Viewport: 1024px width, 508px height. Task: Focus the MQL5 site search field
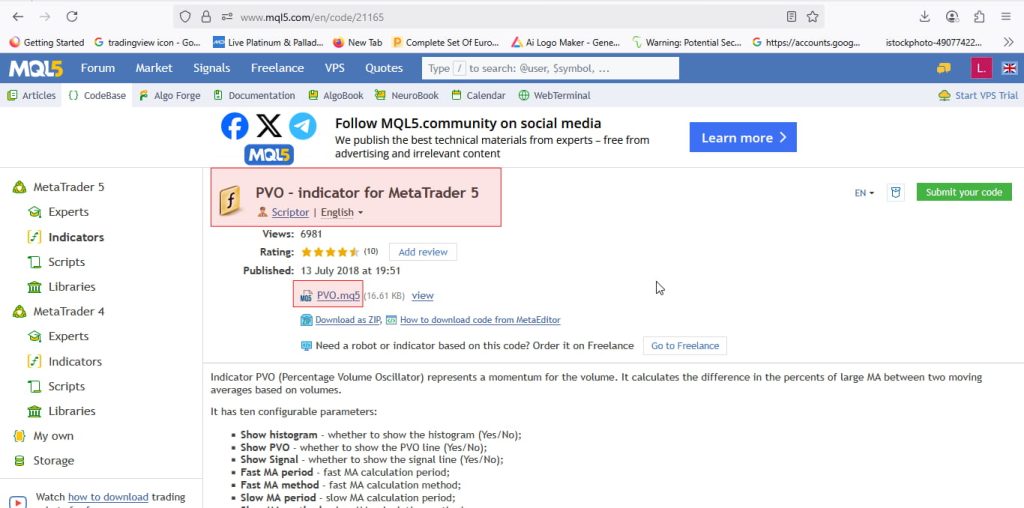point(550,68)
